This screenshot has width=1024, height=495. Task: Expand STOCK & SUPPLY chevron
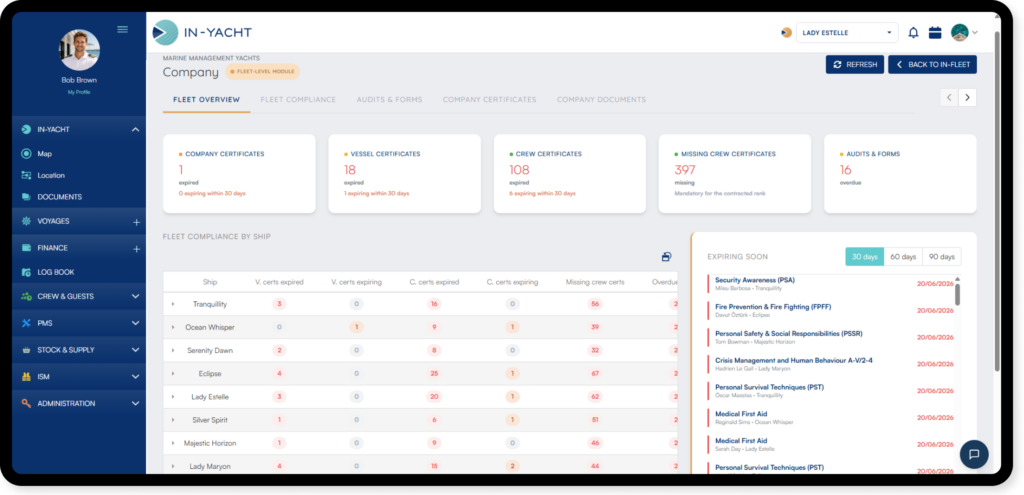135,350
